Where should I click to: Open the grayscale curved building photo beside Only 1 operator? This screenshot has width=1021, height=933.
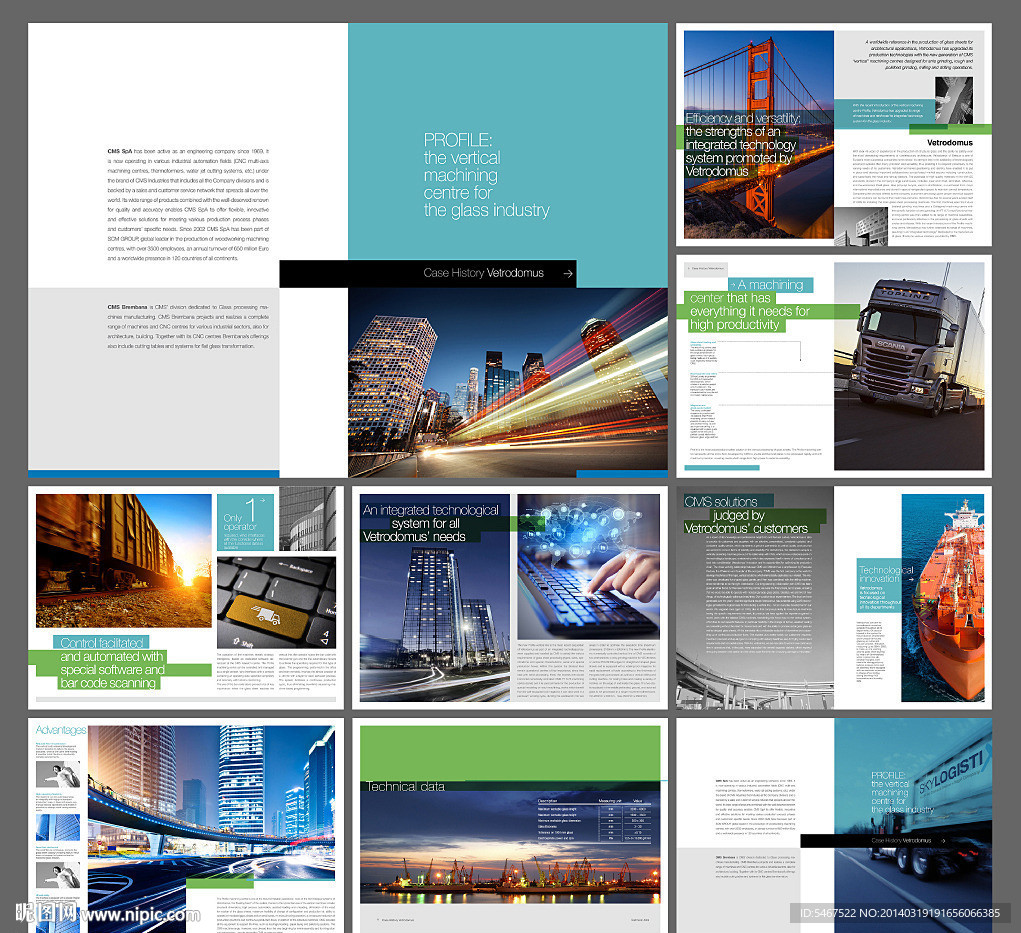(307, 518)
